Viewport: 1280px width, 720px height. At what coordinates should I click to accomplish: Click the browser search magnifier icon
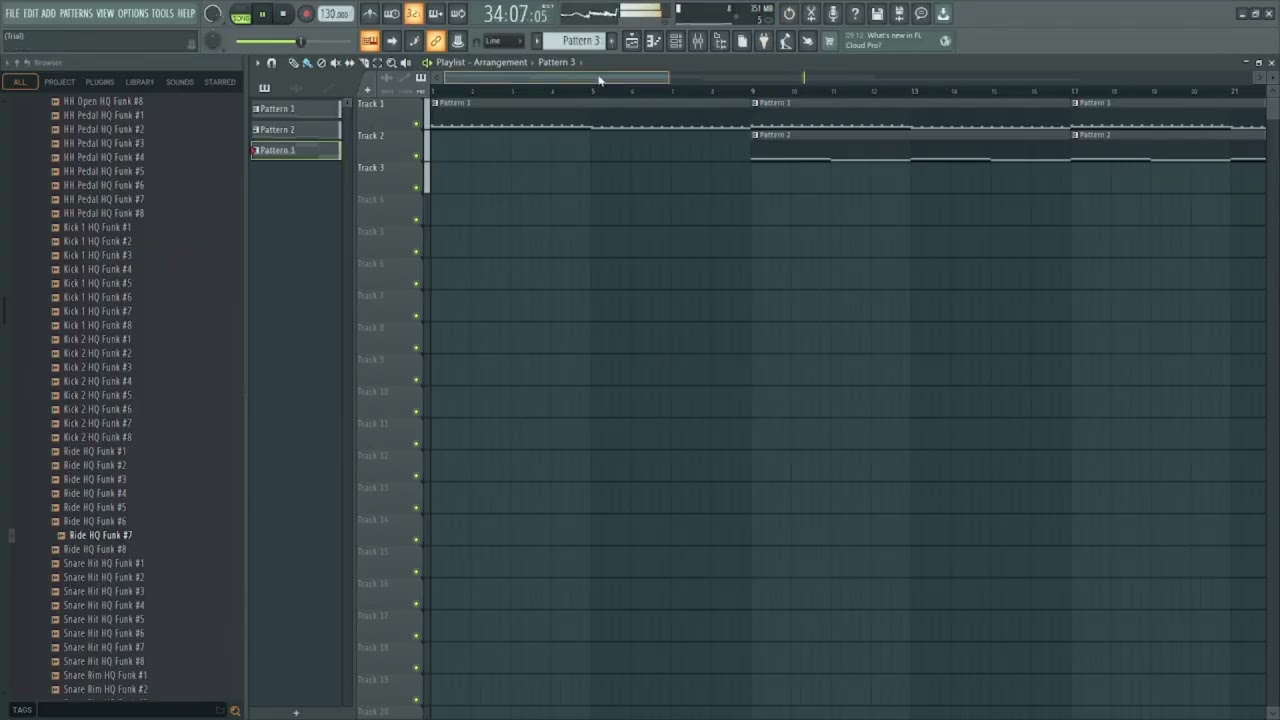point(235,711)
